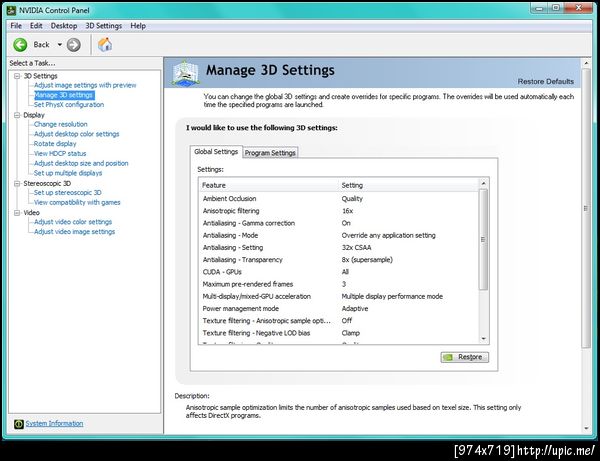Click main panel scrollbar up arrow
Image resolution: width=600 pixels, height=461 pixels.
click(x=586, y=63)
